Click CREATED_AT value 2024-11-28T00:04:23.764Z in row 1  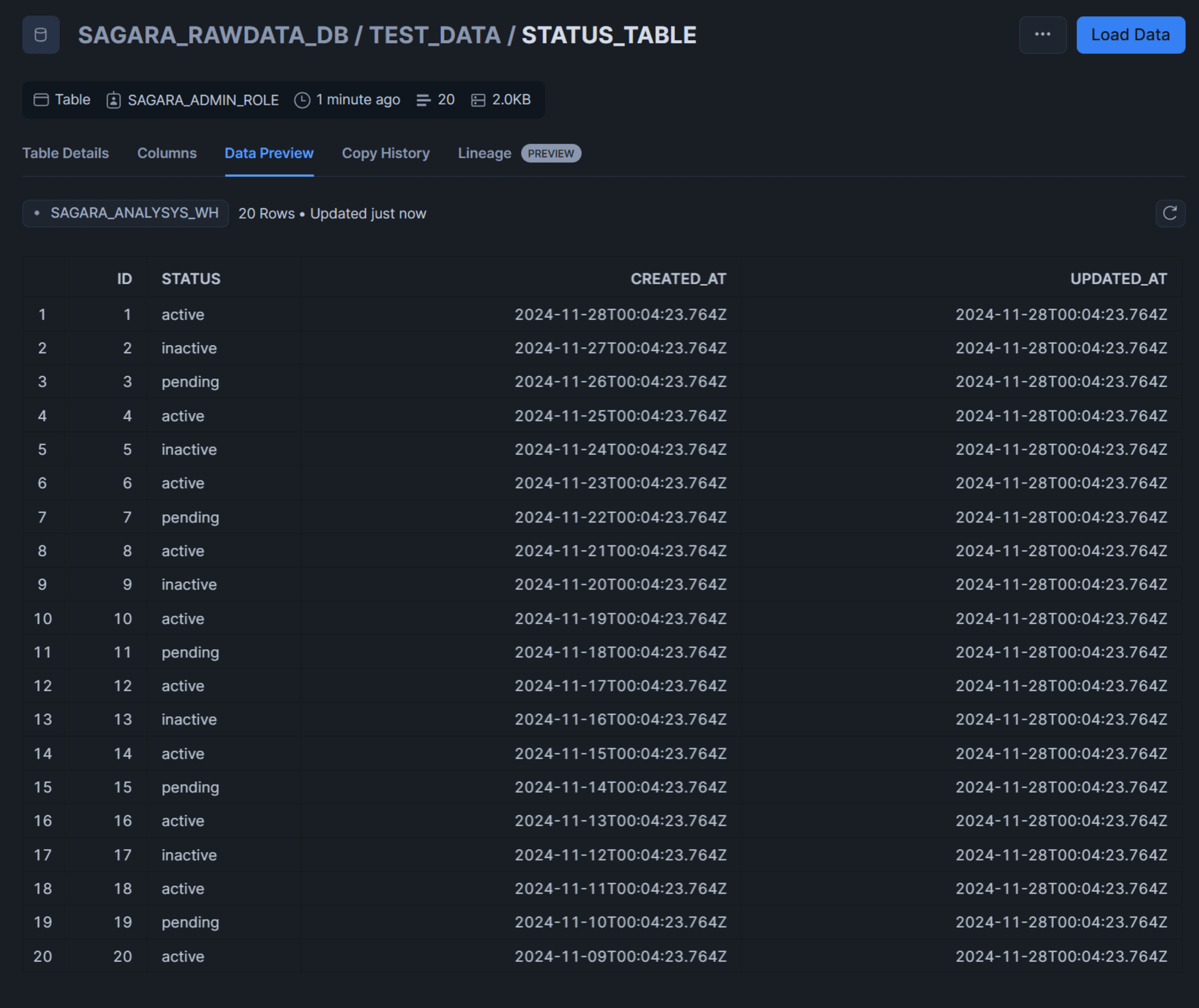pos(620,315)
